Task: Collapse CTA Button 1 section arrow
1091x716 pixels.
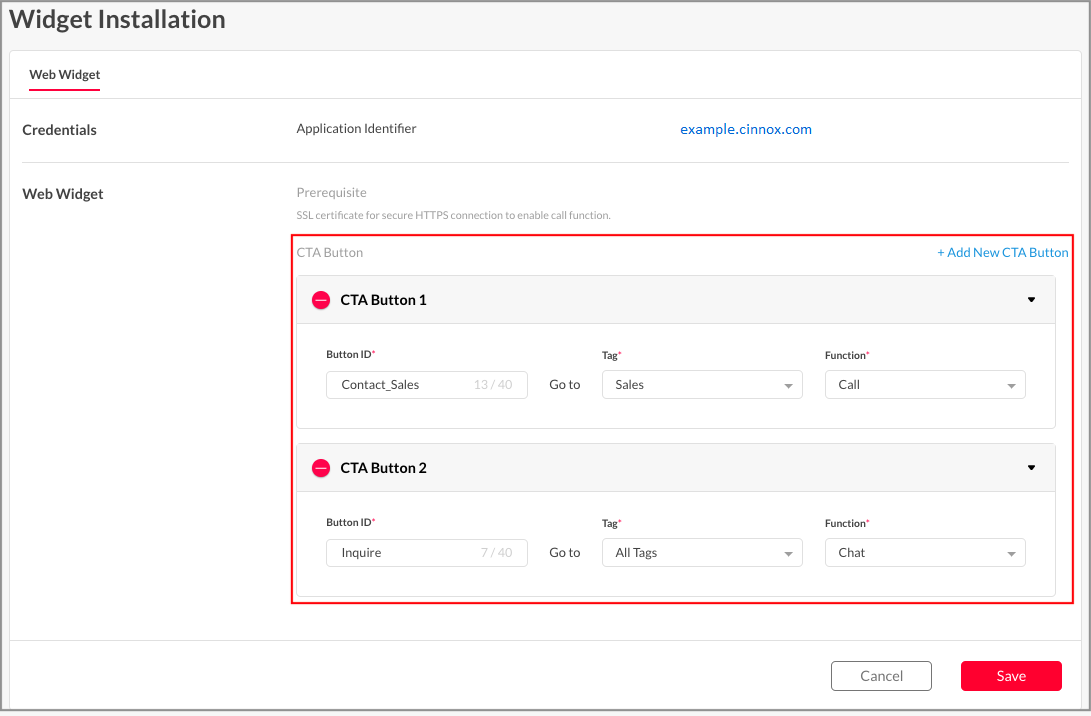Action: coord(1031,300)
